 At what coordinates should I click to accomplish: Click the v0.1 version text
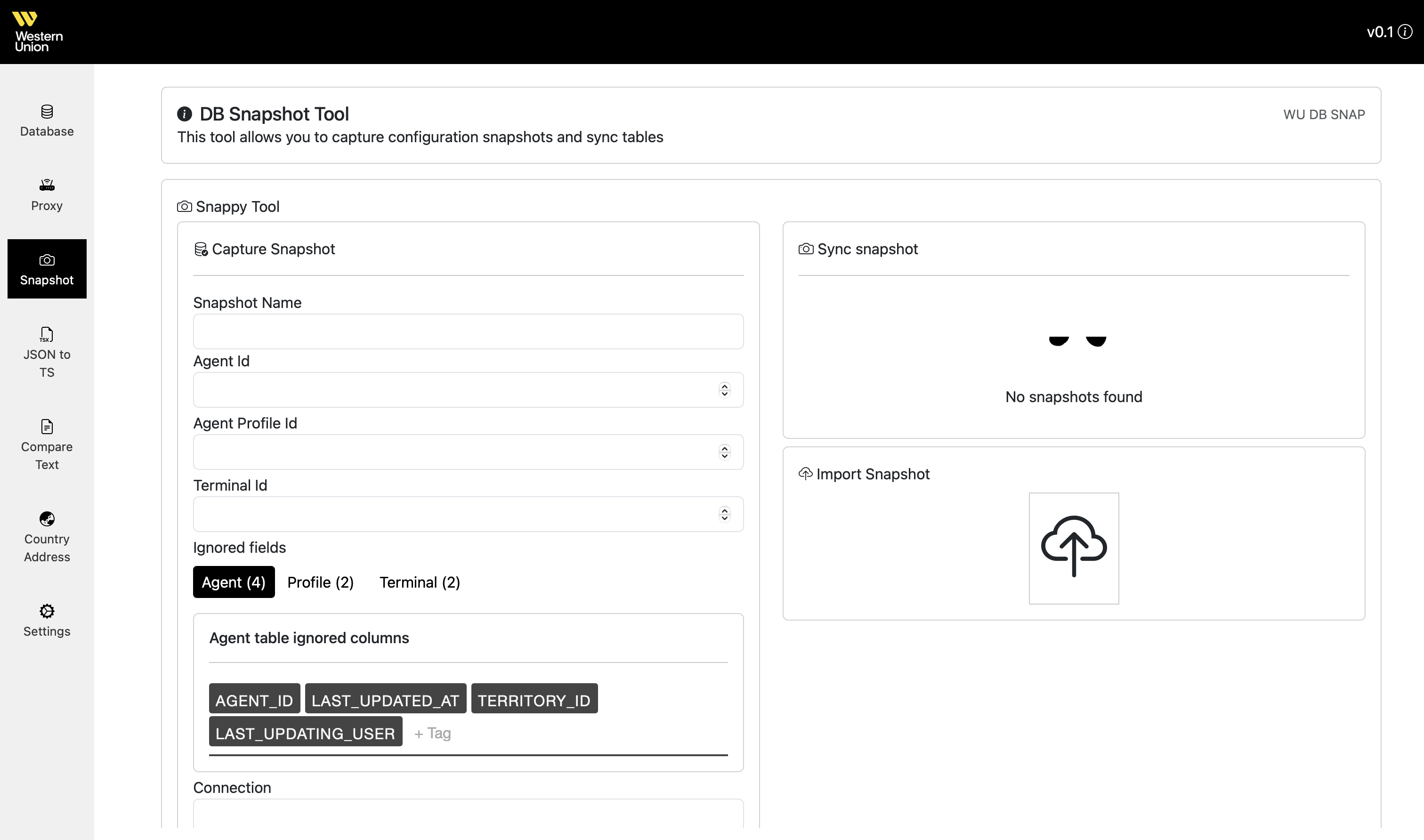pyautogui.click(x=1380, y=32)
